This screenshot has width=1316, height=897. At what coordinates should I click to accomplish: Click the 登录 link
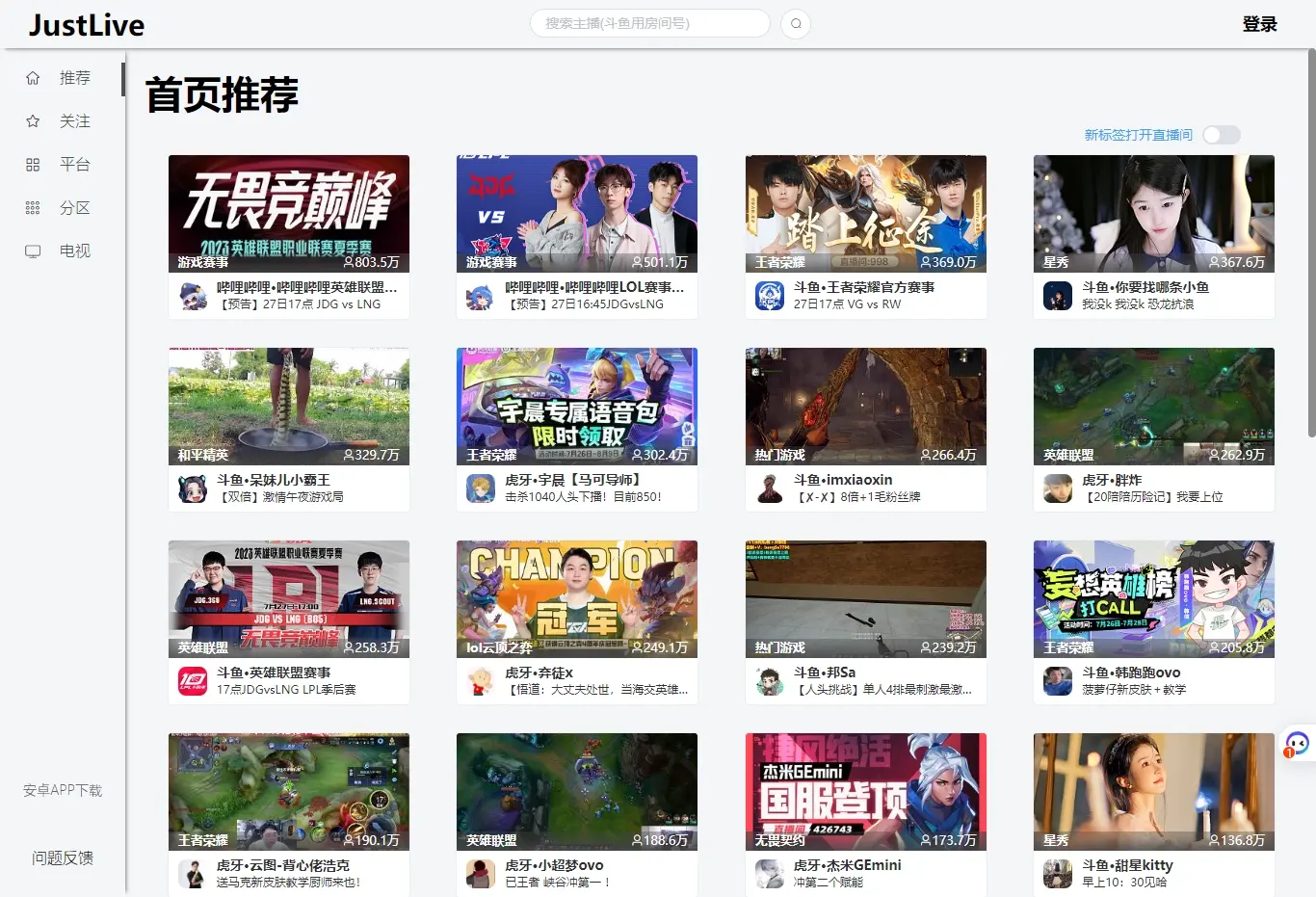(x=1259, y=23)
